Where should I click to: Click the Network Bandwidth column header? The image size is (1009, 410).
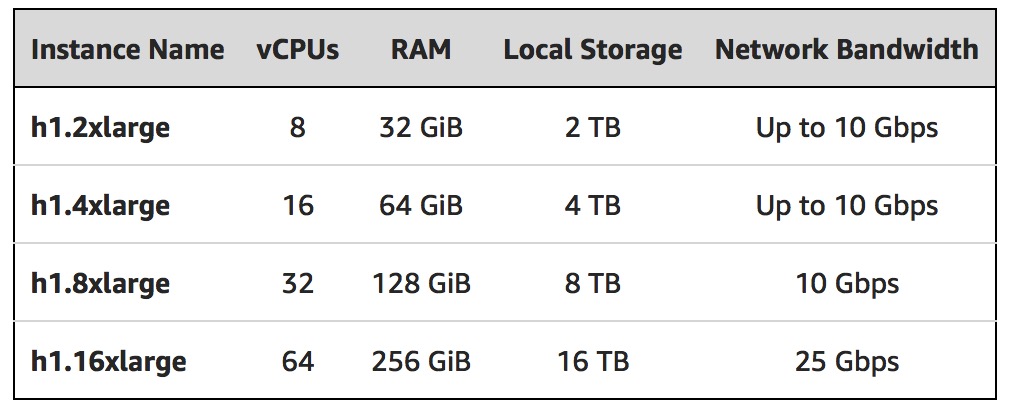click(x=847, y=50)
